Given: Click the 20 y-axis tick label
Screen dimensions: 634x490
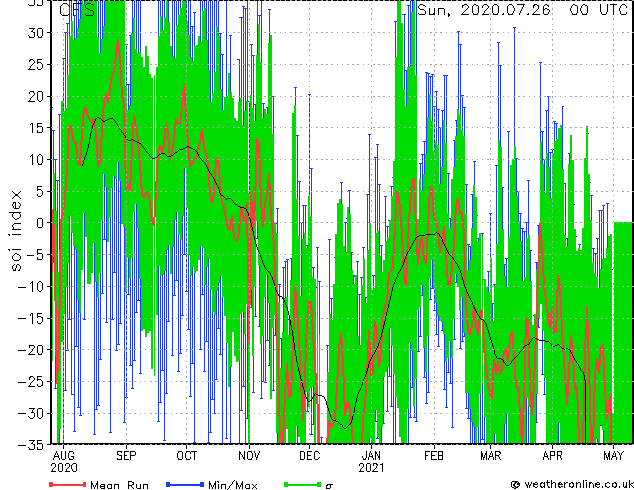Looking at the screenshot, I should click(35, 96).
